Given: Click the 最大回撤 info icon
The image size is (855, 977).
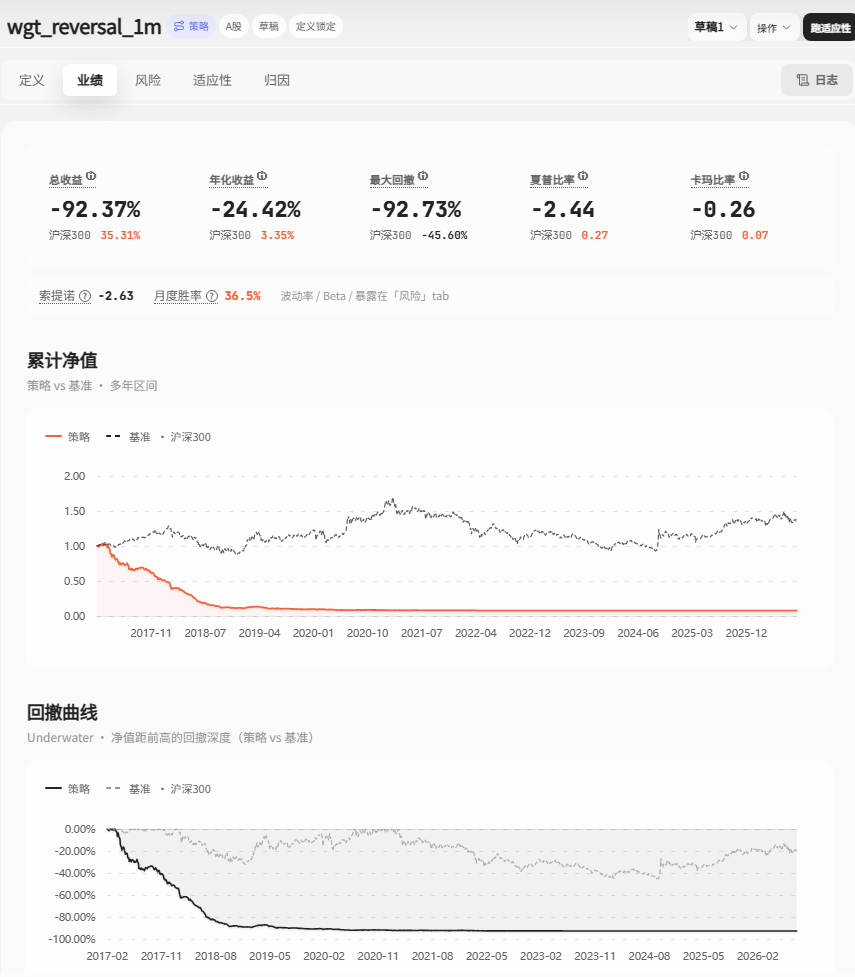Looking at the screenshot, I should [x=423, y=176].
